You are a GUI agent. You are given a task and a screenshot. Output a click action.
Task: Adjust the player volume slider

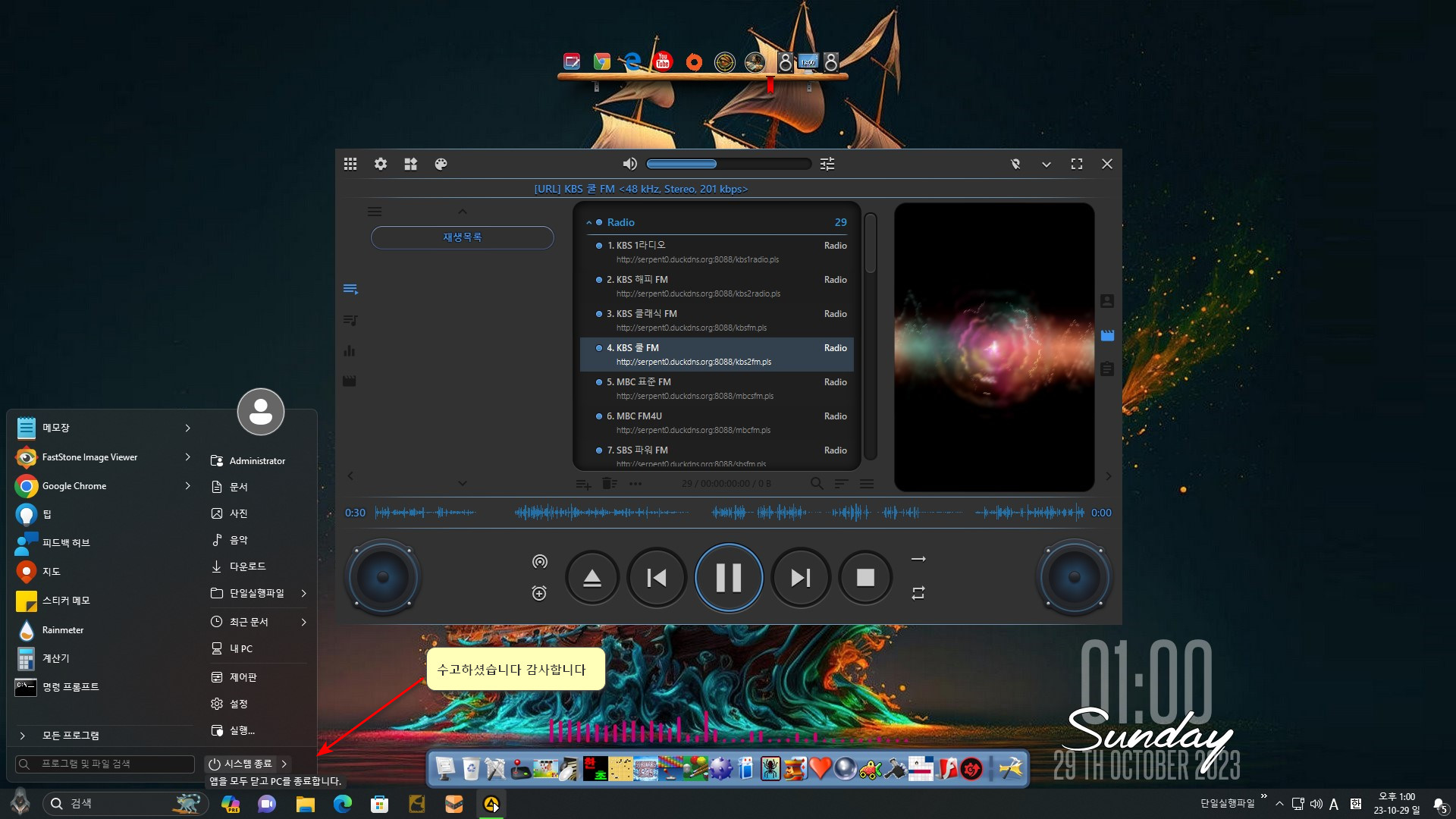pyautogui.click(x=728, y=164)
